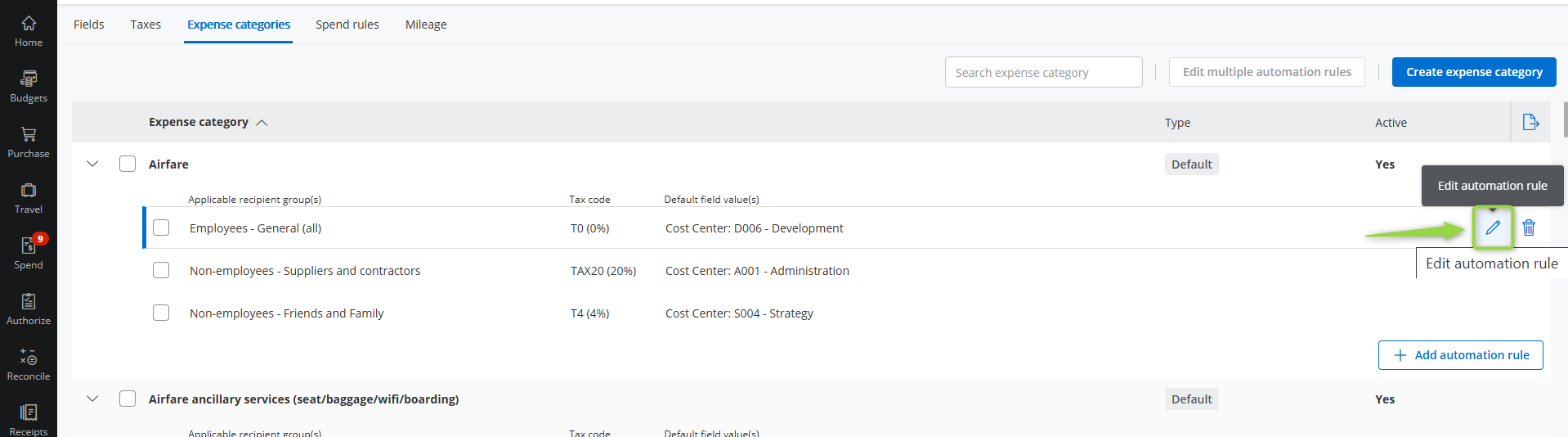Click Default type badge for Airfare

1191,164
